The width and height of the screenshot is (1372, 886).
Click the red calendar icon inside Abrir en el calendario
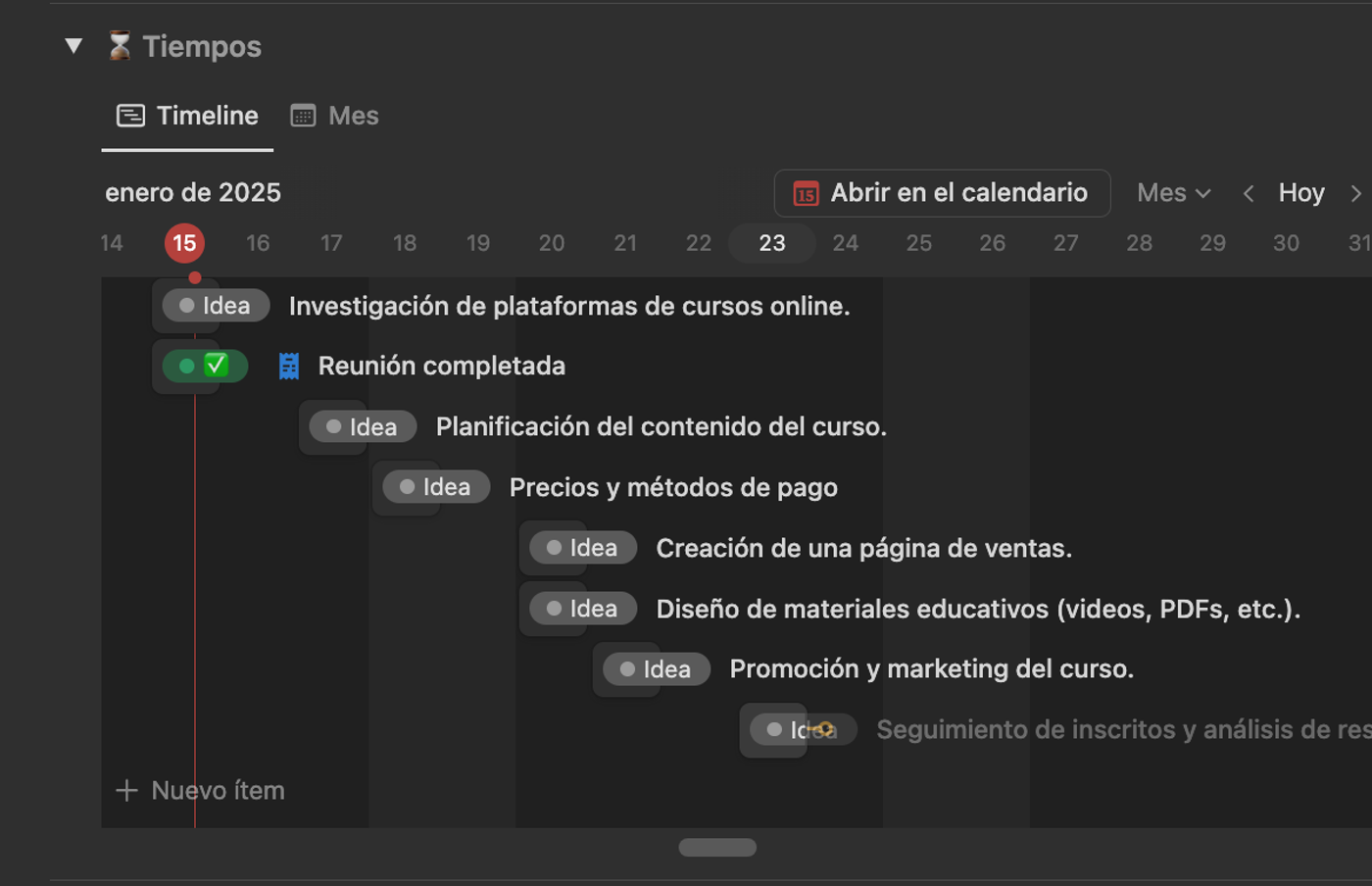click(804, 193)
